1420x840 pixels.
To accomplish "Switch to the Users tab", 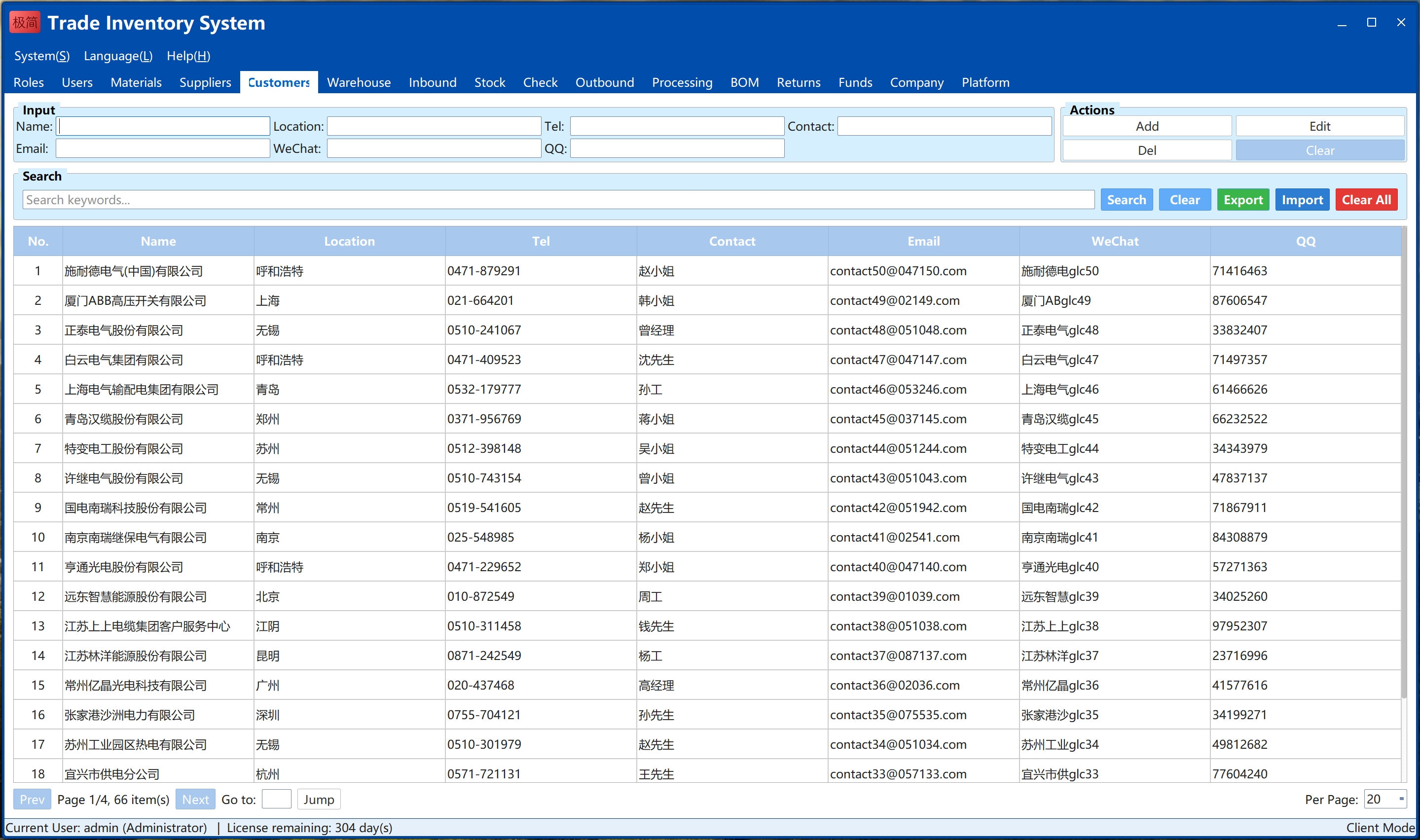I will point(77,83).
